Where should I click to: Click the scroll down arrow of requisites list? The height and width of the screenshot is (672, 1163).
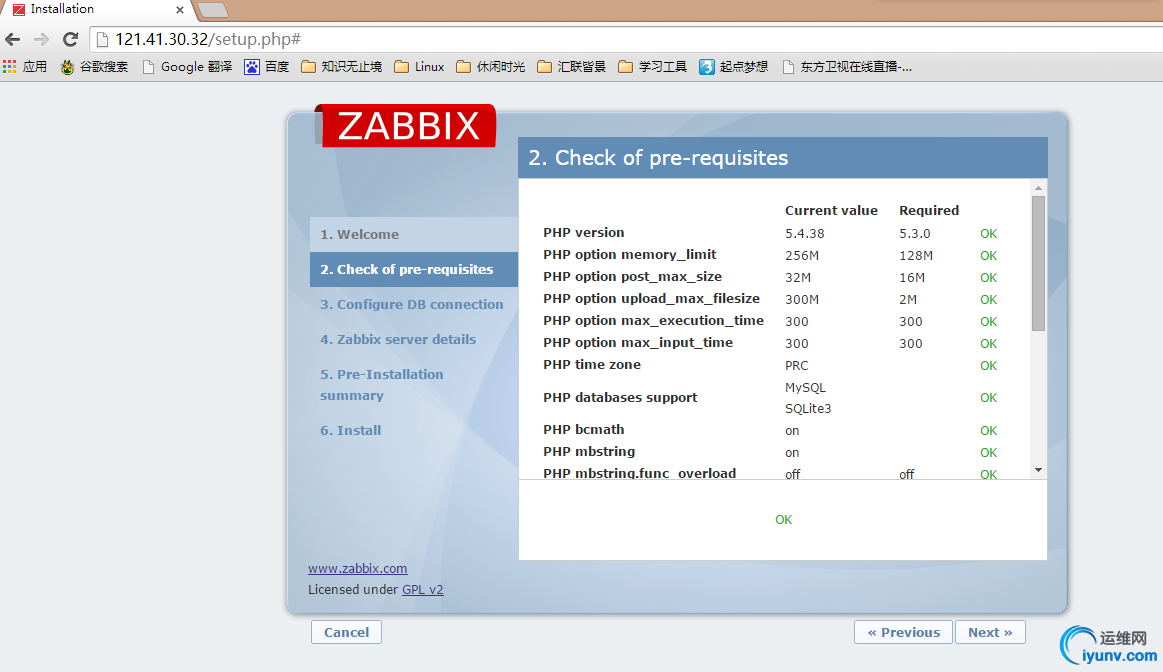pos(1038,470)
